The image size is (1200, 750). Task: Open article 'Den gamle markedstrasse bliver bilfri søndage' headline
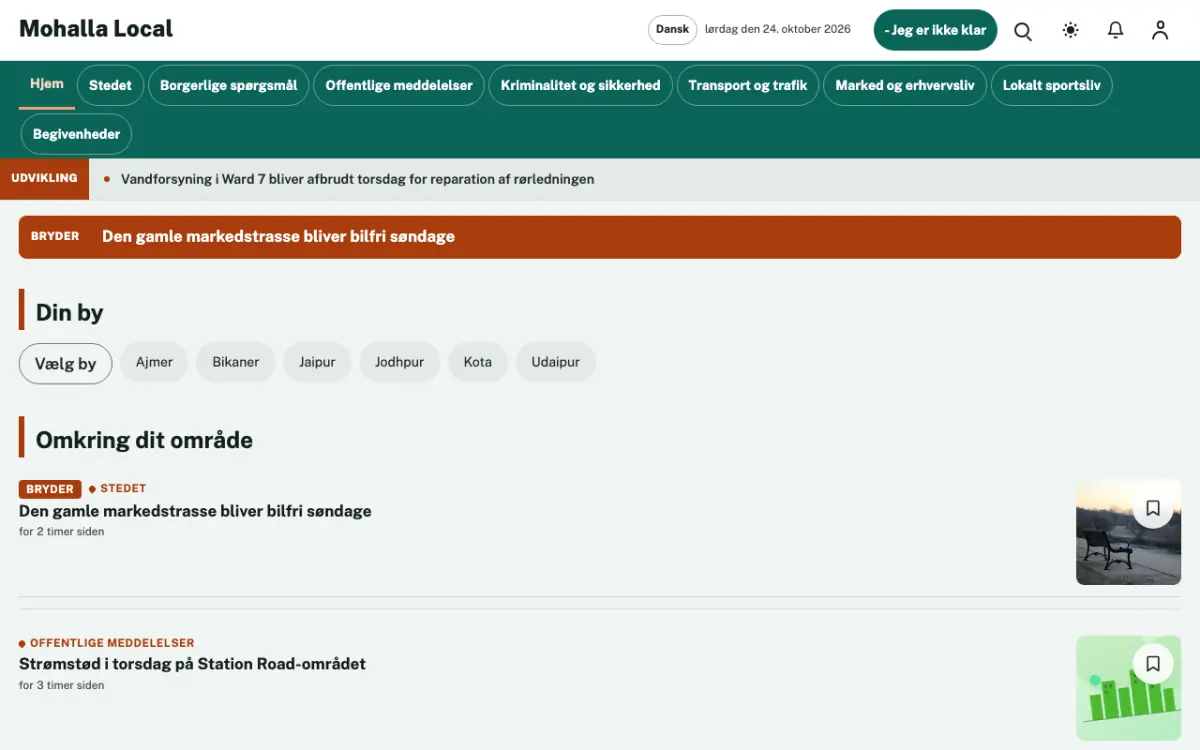coord(195,511)
